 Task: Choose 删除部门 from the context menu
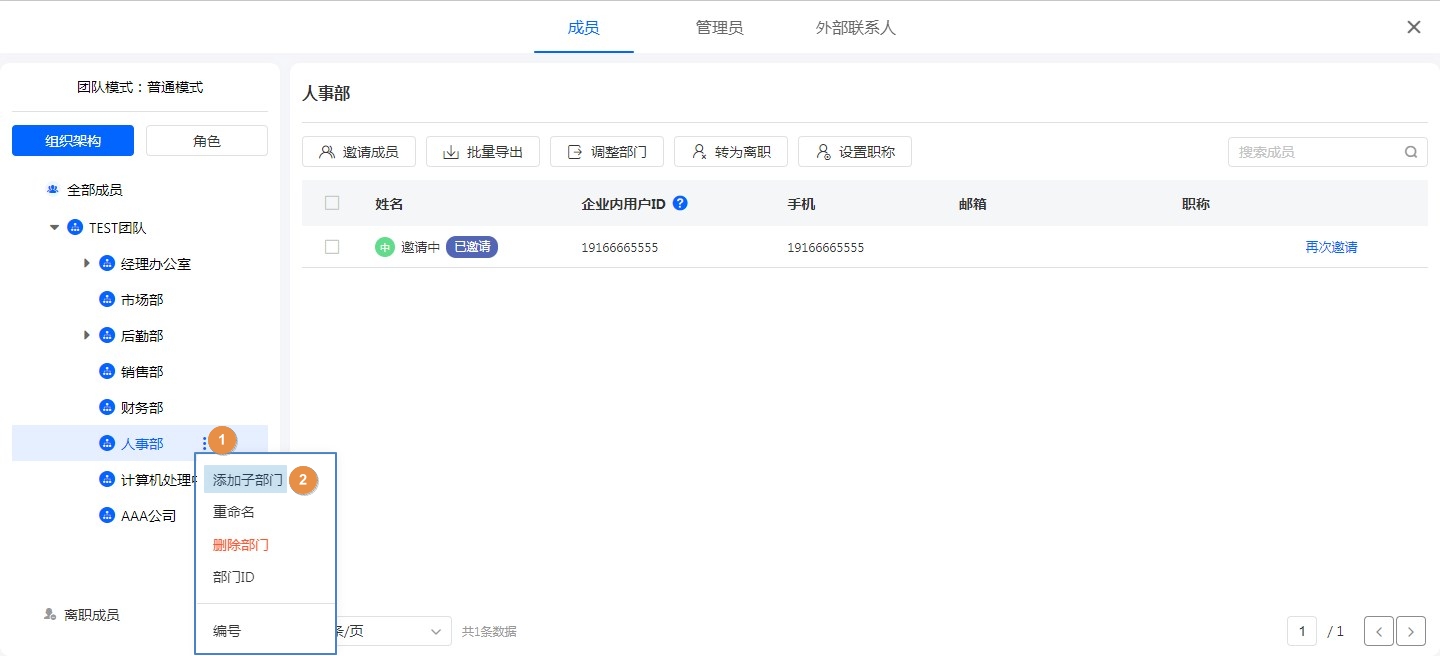(x=241, y=545)
